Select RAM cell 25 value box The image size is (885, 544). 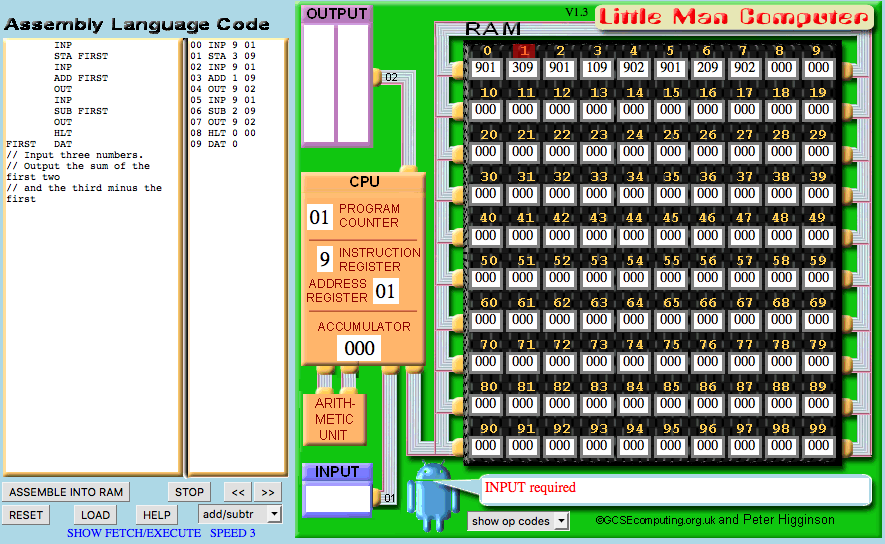click(x=671, y=151)
